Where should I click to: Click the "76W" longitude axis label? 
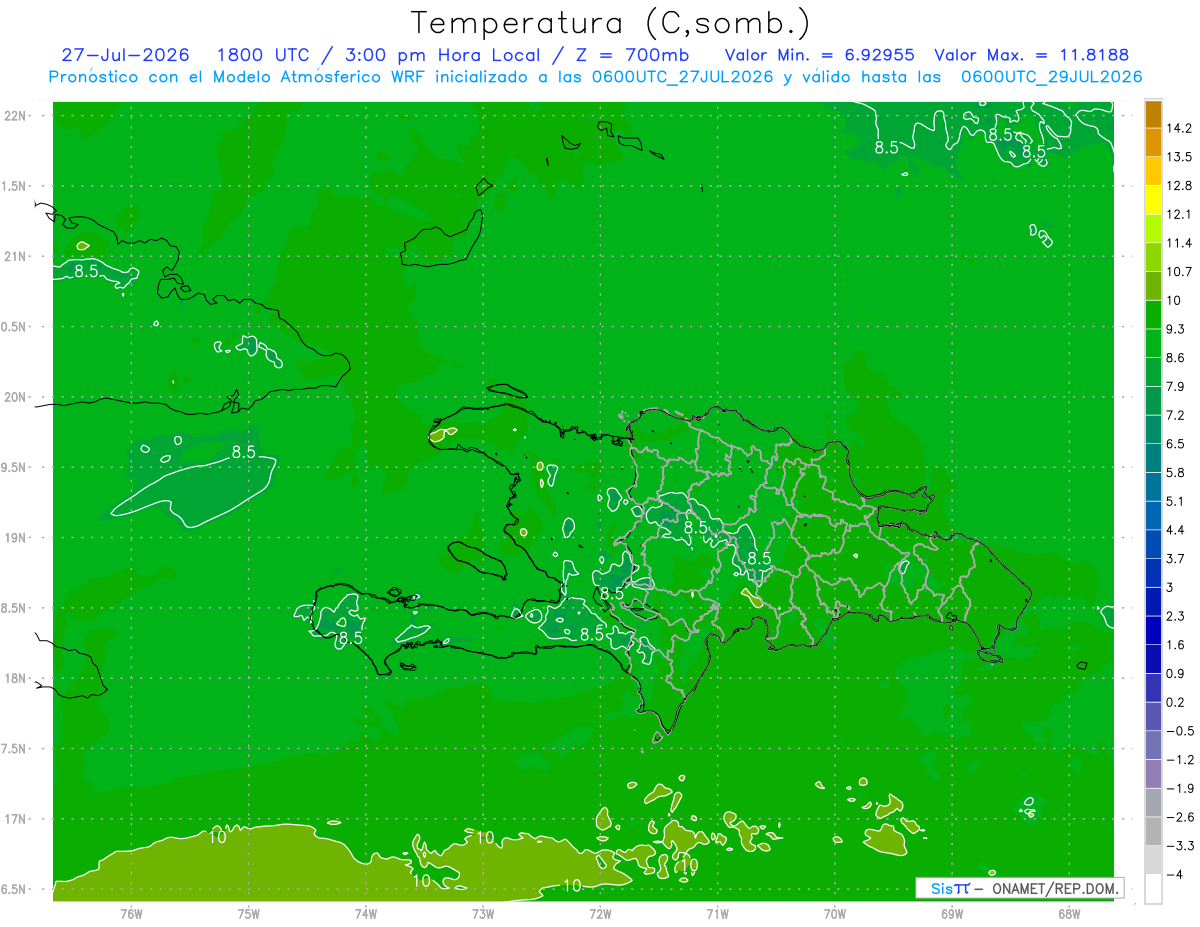pos(131,914)
